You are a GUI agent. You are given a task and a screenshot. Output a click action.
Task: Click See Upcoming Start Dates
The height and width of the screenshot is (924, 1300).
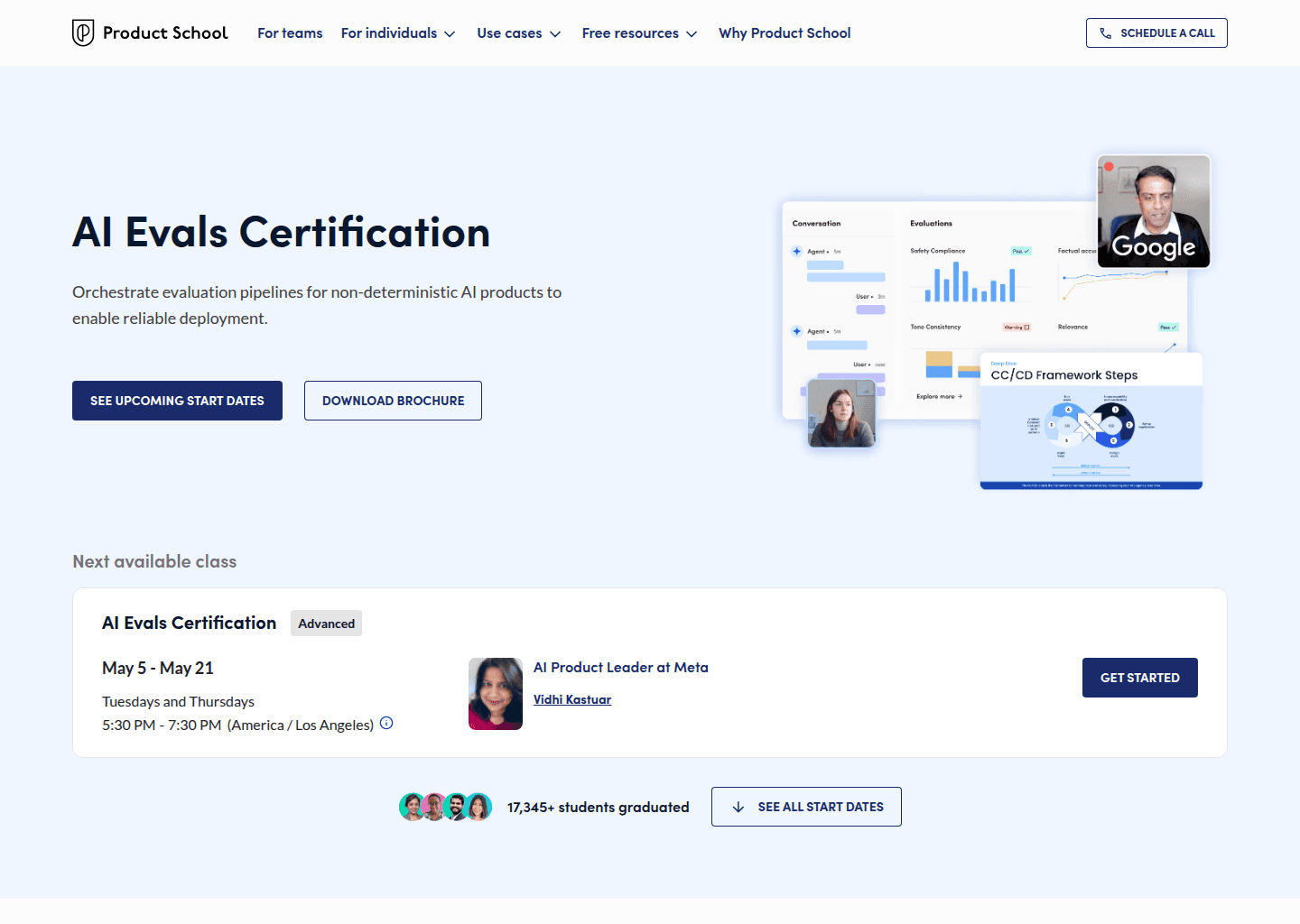pyautogui.click(x=177, y=400)
